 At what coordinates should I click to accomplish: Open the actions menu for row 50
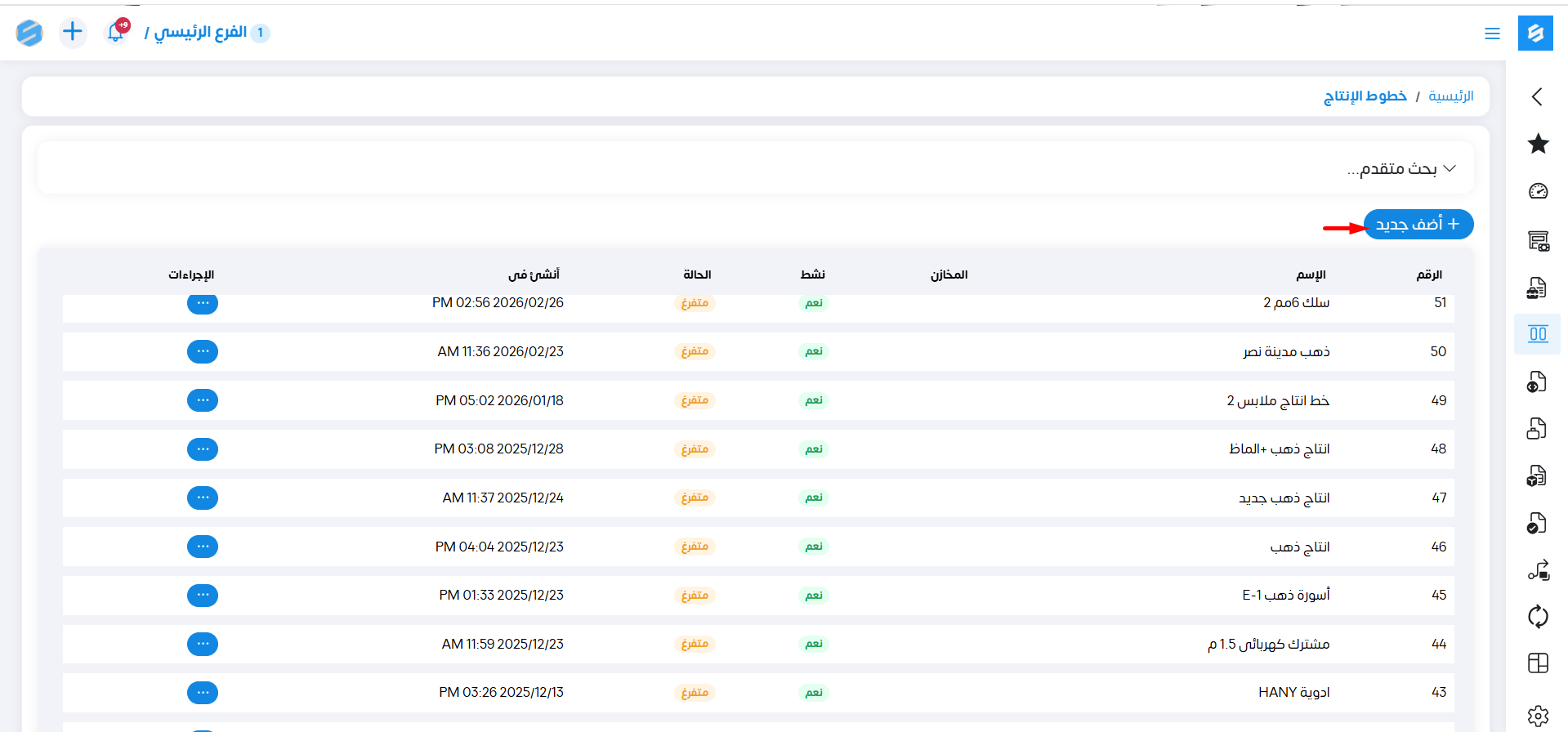click(203, 351)
